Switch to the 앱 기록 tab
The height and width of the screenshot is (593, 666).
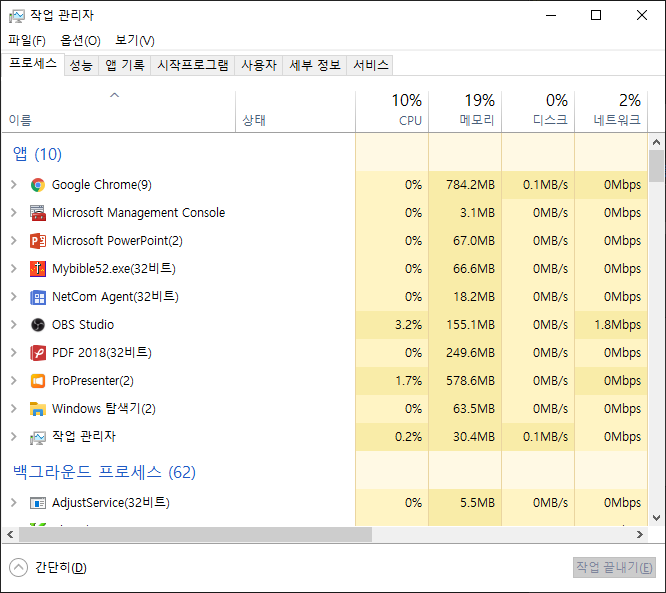click(x=124, y=65)
